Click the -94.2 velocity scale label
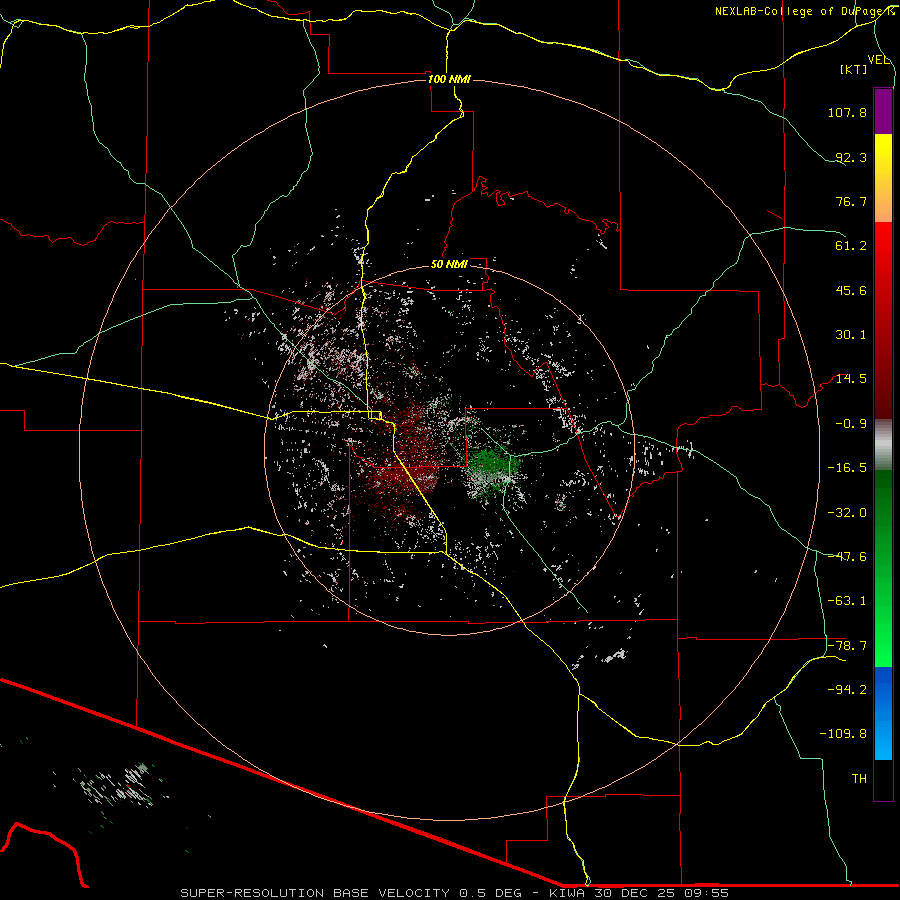The width and height of the screenshot is (900, 900). [x=847, y=690]
